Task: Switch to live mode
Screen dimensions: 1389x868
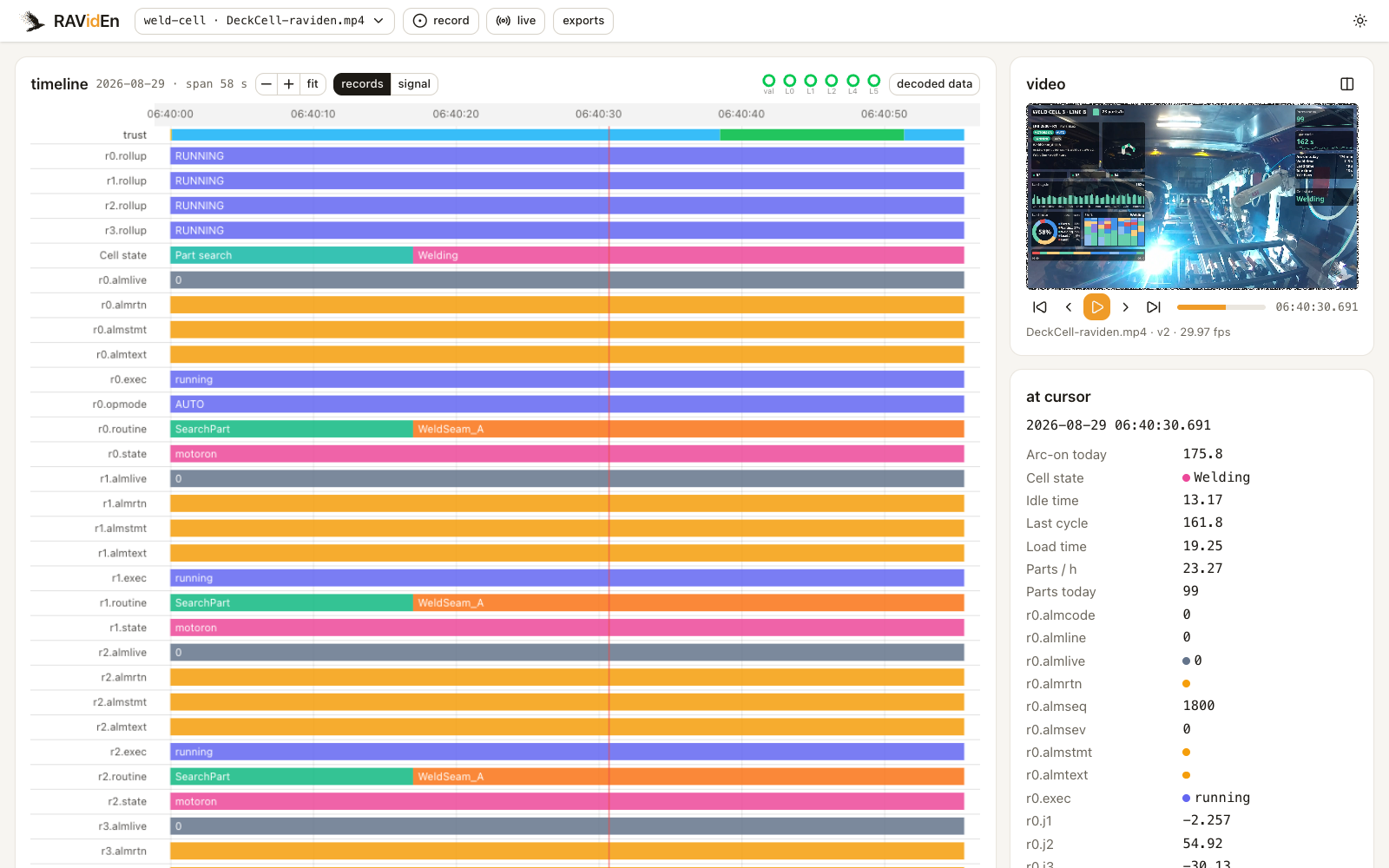Action: coord(516,21)
